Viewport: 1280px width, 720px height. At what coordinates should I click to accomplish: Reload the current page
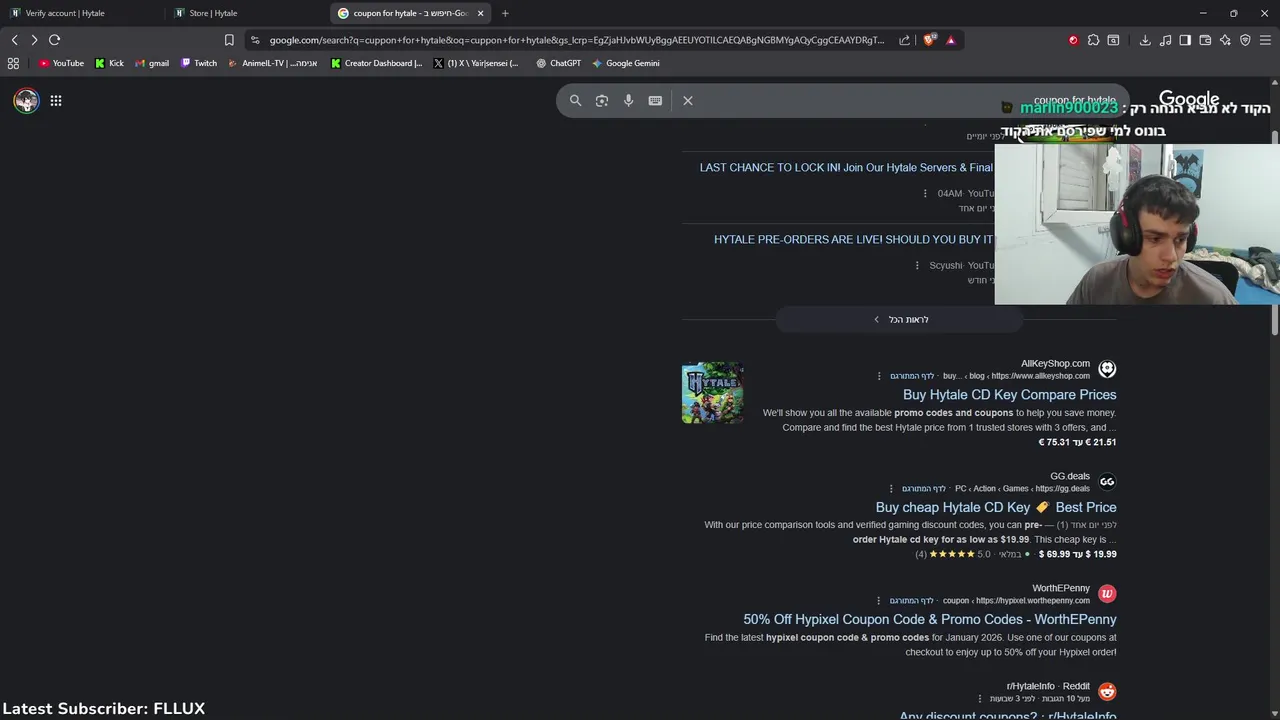tap(55, 40)
